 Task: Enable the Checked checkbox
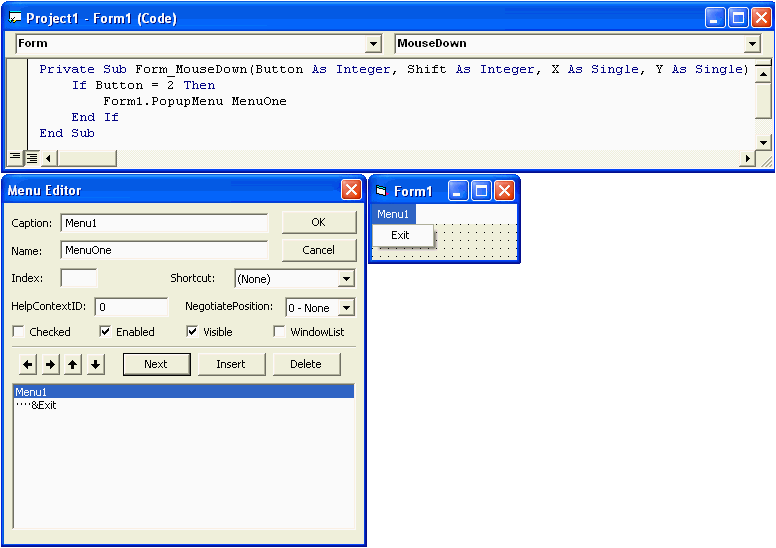18,332
